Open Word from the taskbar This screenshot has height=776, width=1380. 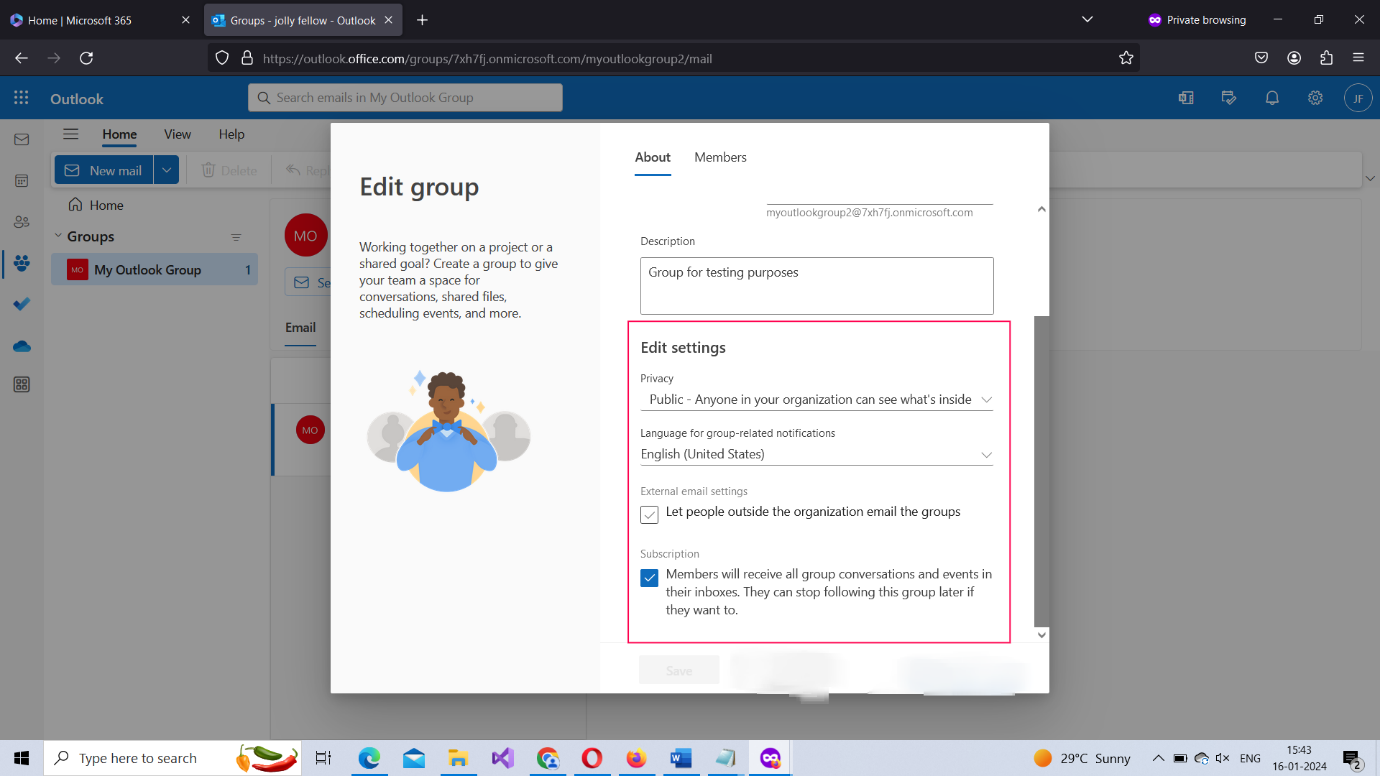pyautogui.click(x=681, y=758)
